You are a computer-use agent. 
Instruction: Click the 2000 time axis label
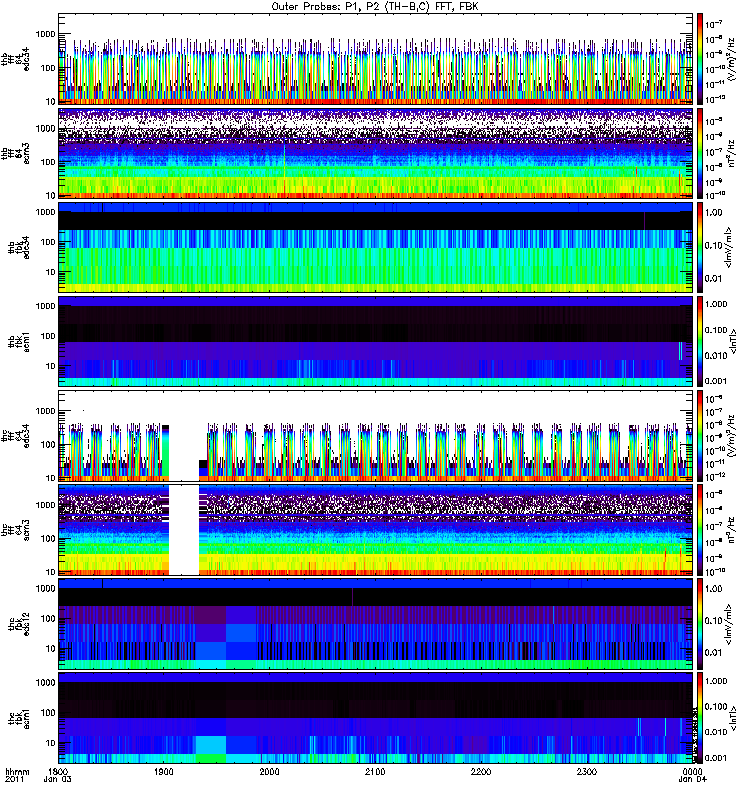pyautogui.click(x=269, y=771)
